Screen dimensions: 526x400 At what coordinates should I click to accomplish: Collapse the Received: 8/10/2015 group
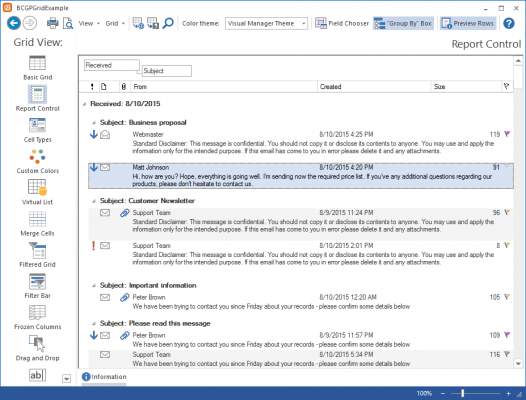84,104
